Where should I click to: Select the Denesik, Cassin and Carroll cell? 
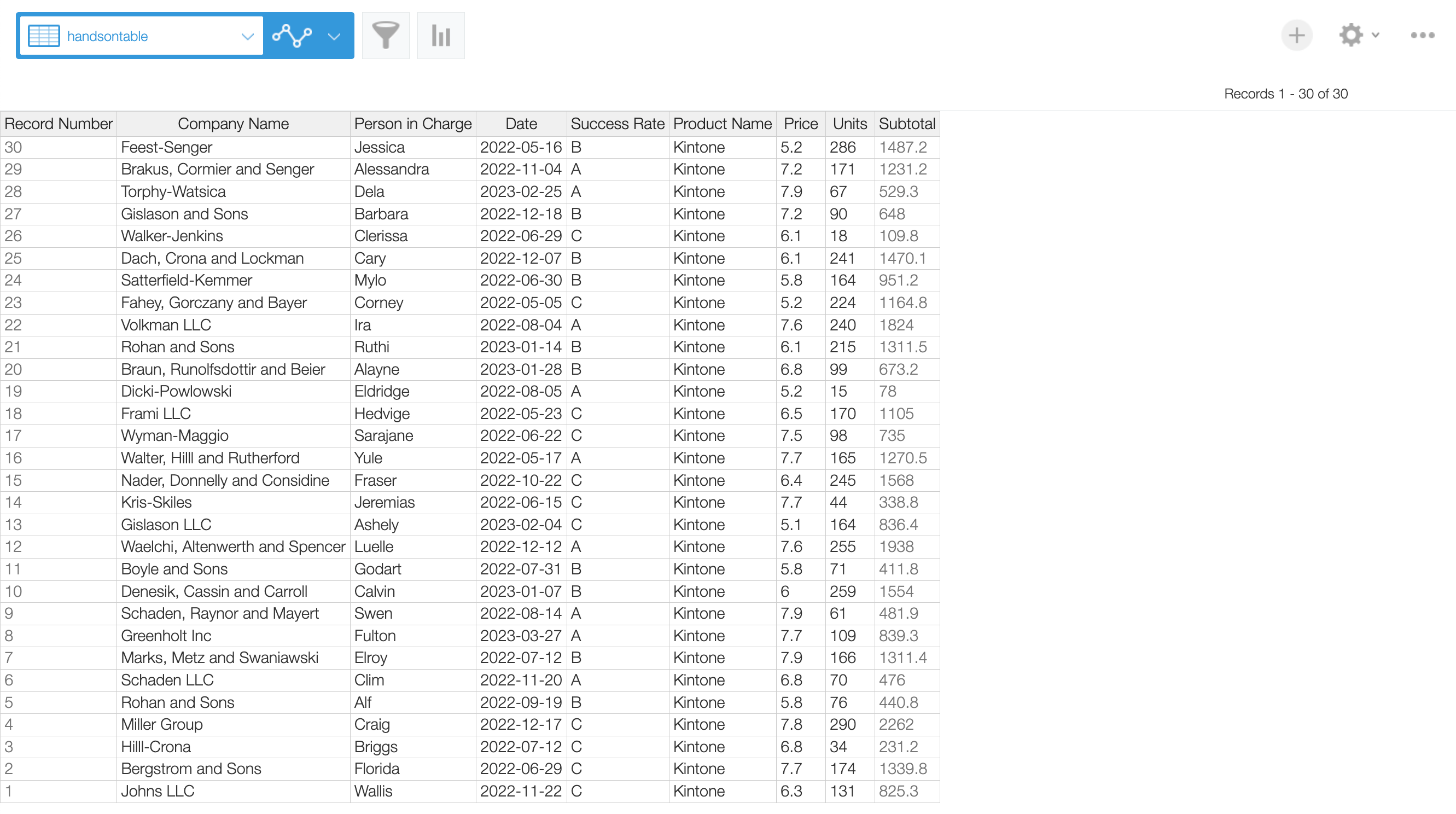coord(234,592)
